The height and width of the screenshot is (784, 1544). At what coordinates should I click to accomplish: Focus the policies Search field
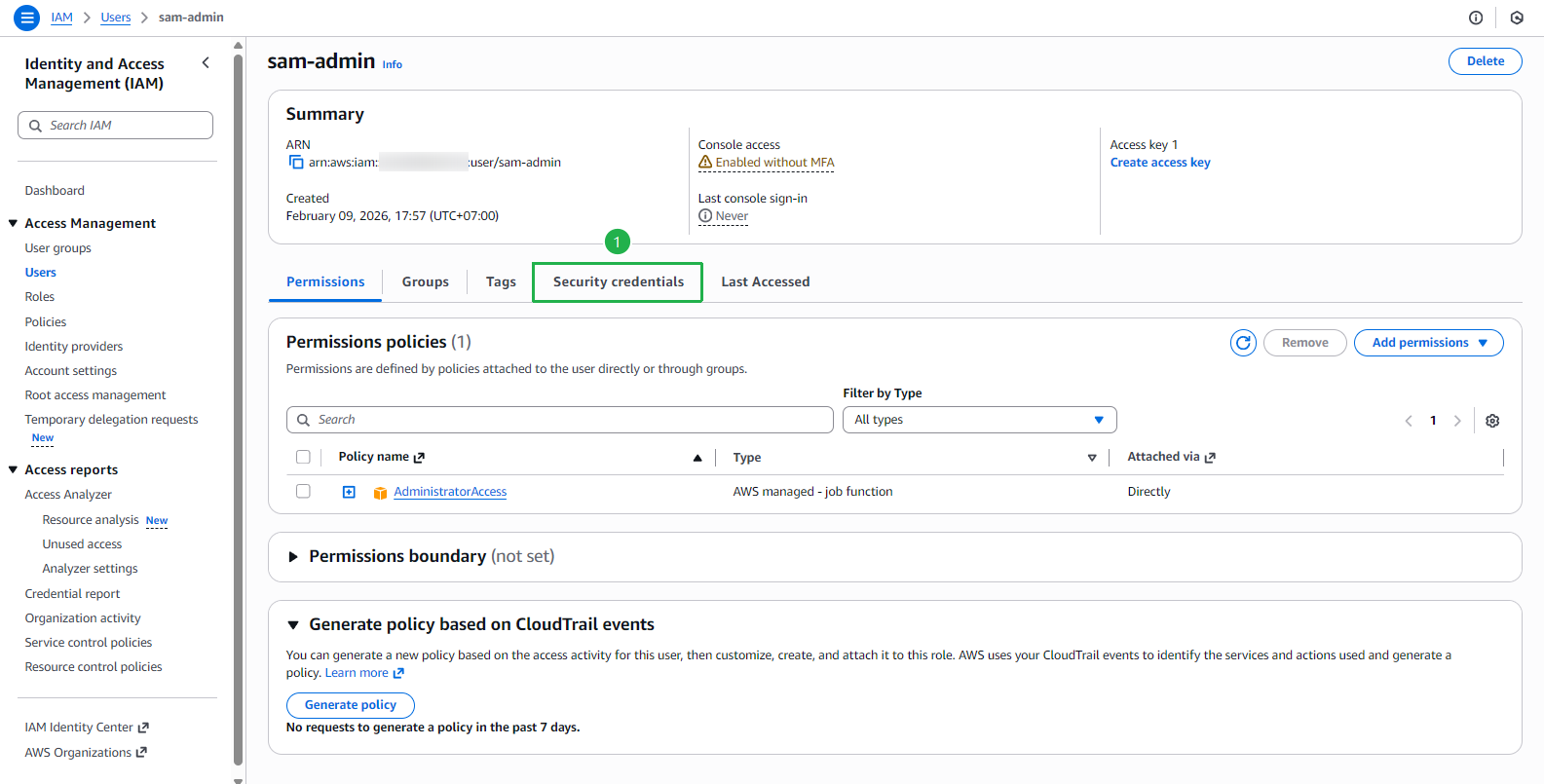[560, 420]
